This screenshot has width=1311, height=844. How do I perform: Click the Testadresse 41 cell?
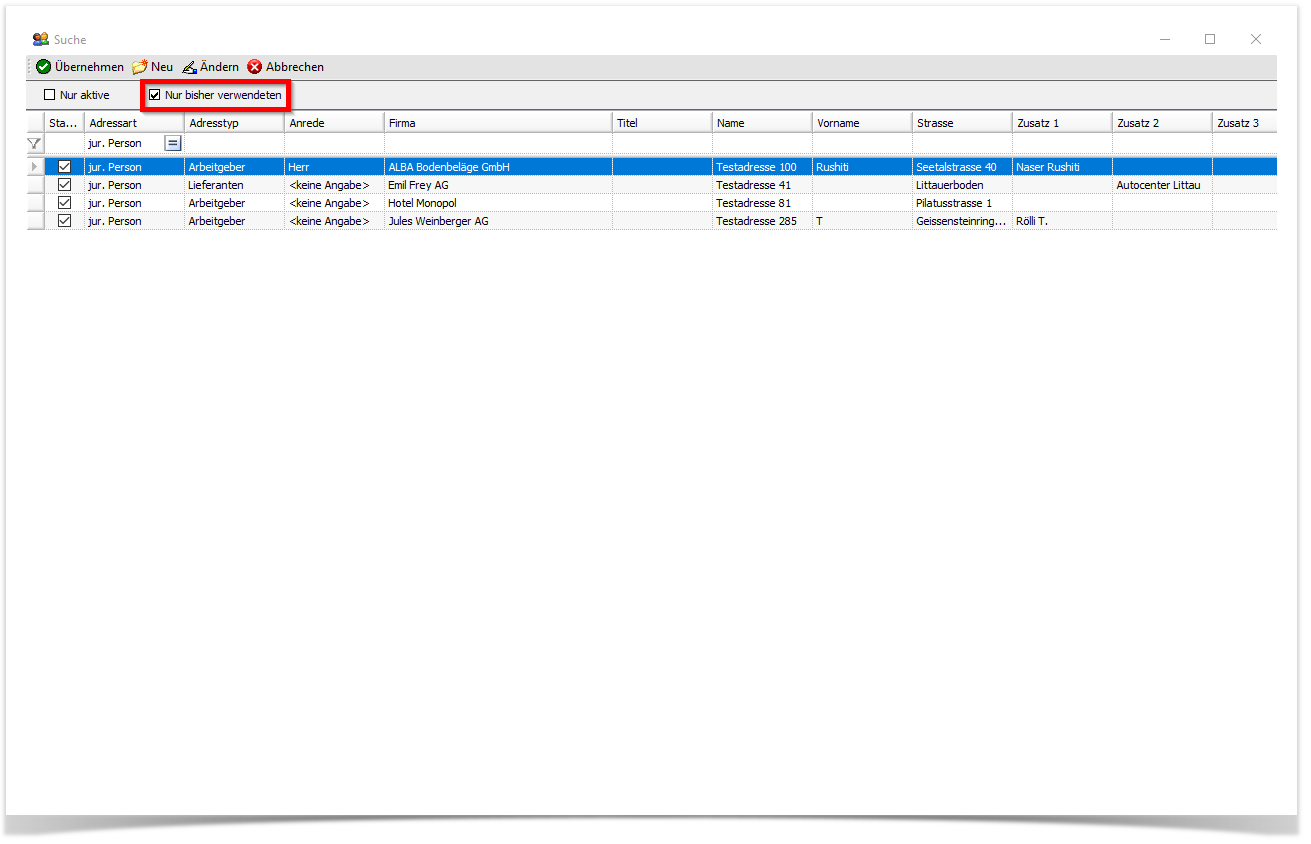763,185
